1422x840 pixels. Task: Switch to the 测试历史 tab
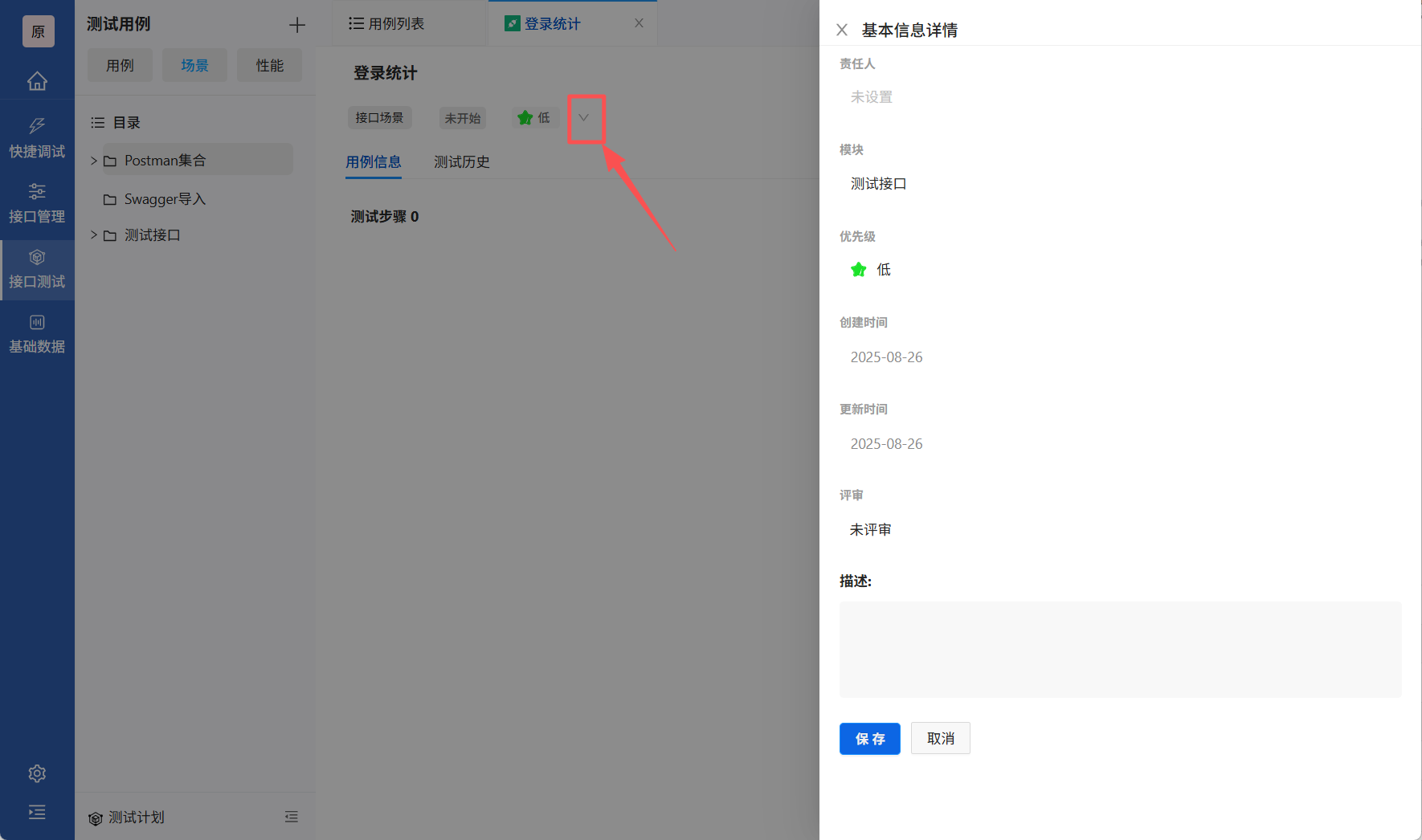pyautogui.click(x=461, y=161)
